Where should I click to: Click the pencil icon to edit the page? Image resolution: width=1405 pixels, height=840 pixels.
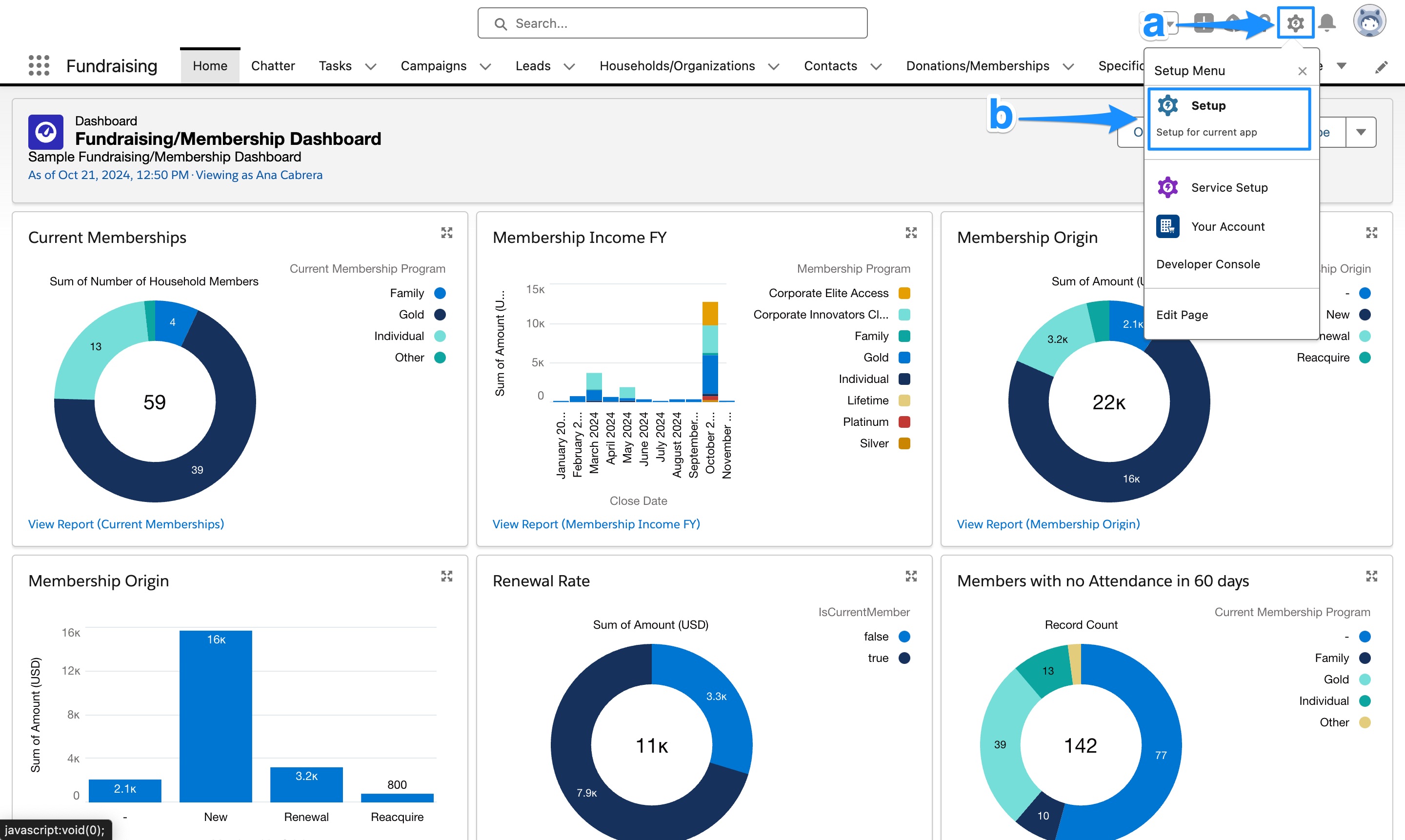(1381, 66)
